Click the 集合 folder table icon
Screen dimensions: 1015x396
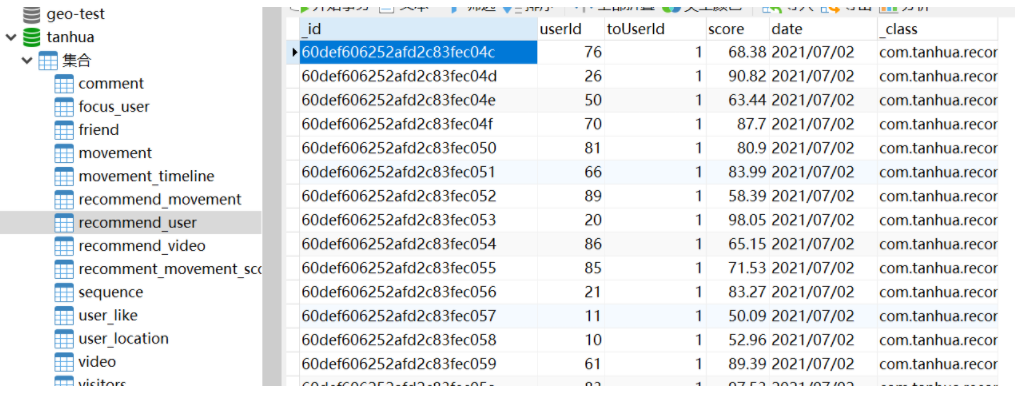click(49, 61)
